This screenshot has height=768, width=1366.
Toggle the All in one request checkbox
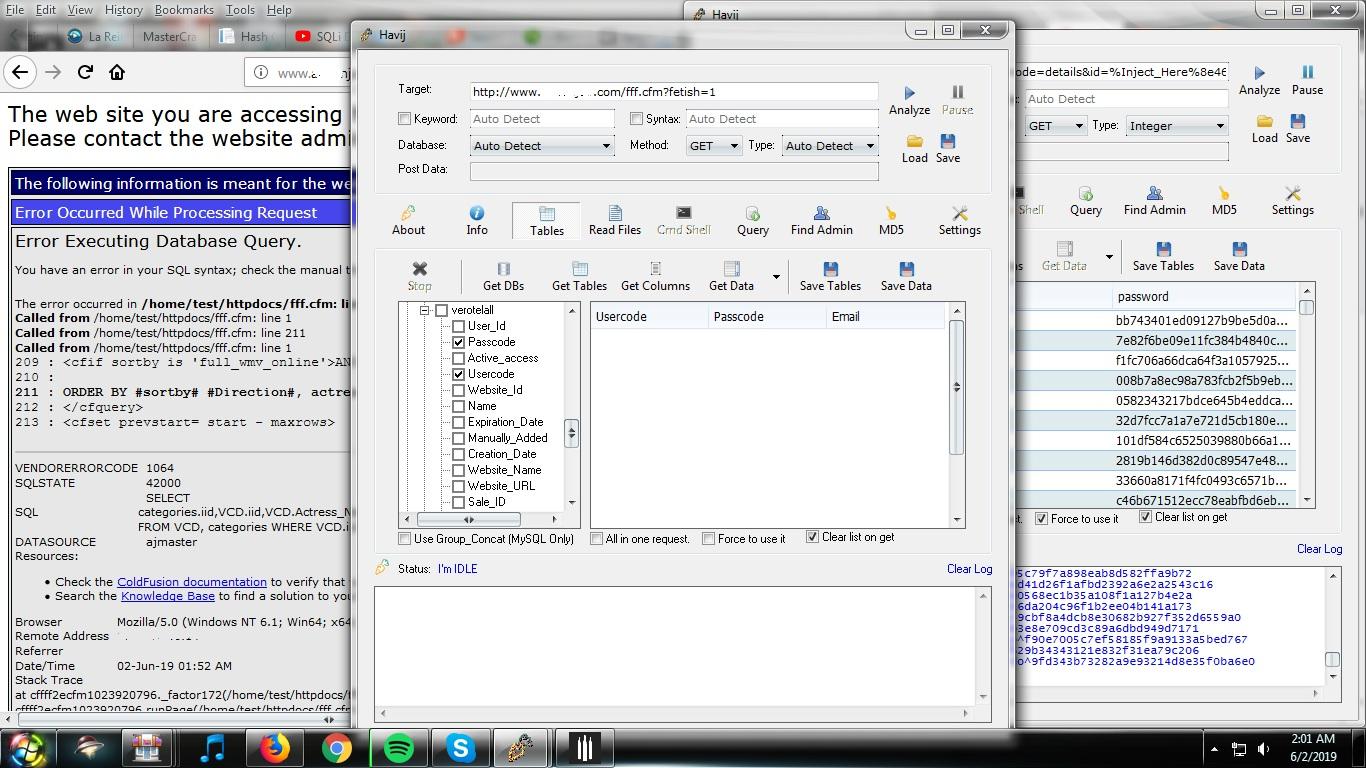point(597,539)
